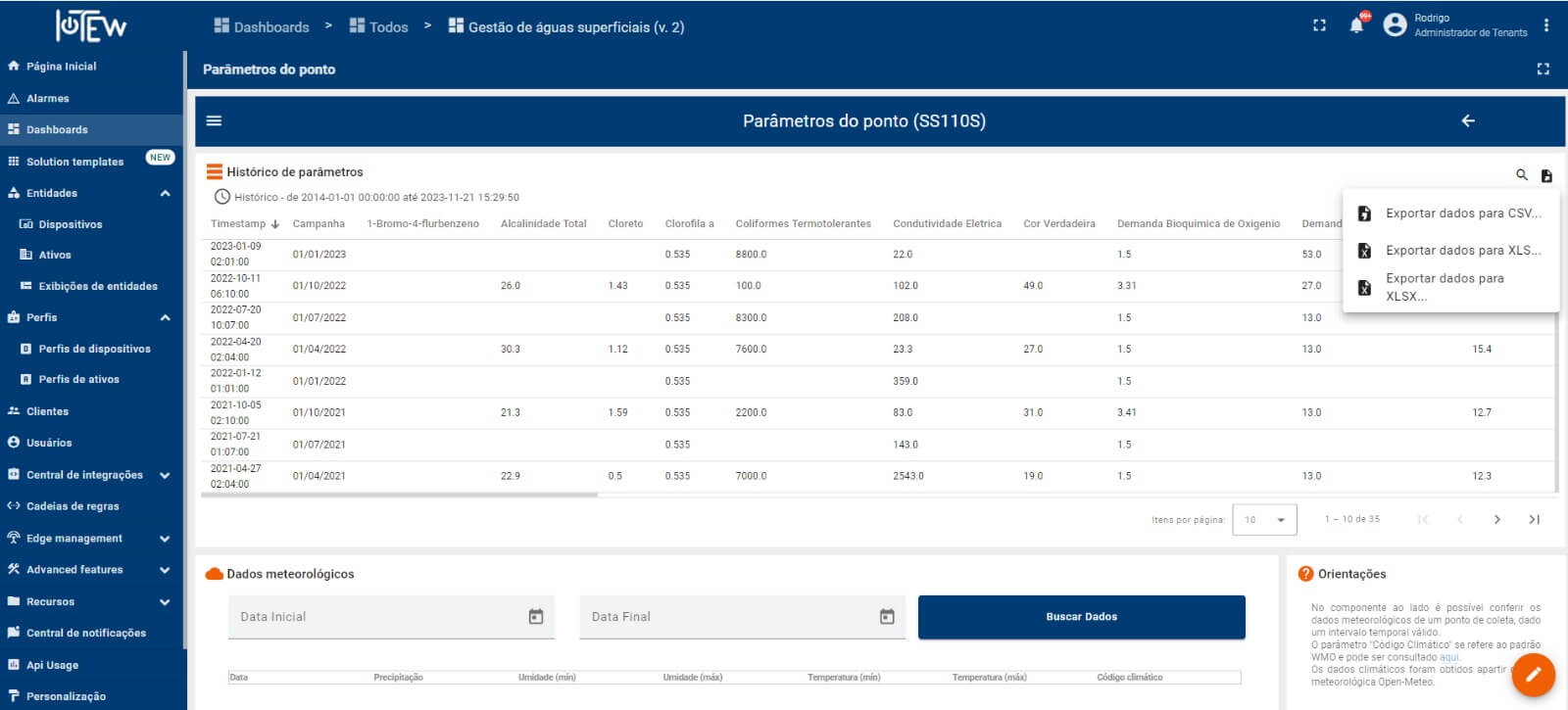
Task: Go to next page of table
Action: coord(1496,519)
